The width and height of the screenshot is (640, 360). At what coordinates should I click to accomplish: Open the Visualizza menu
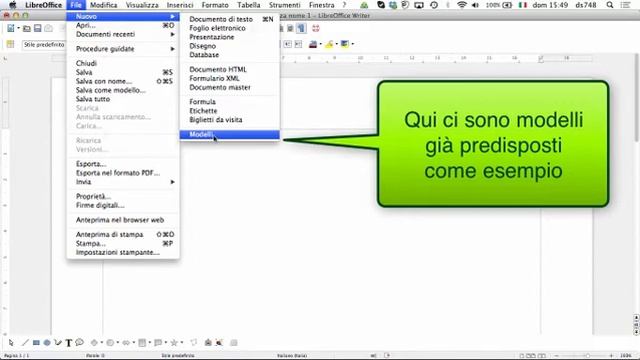[x=142, y=5]
